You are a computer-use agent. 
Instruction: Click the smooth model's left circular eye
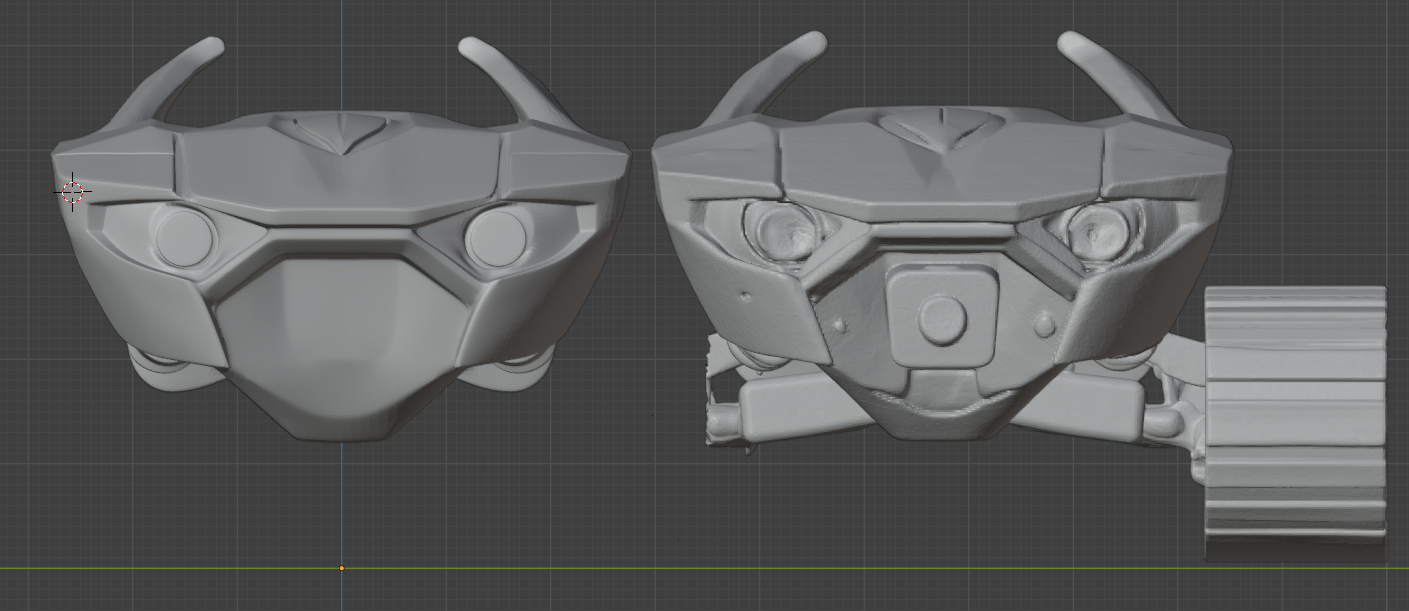click(185, 237)
